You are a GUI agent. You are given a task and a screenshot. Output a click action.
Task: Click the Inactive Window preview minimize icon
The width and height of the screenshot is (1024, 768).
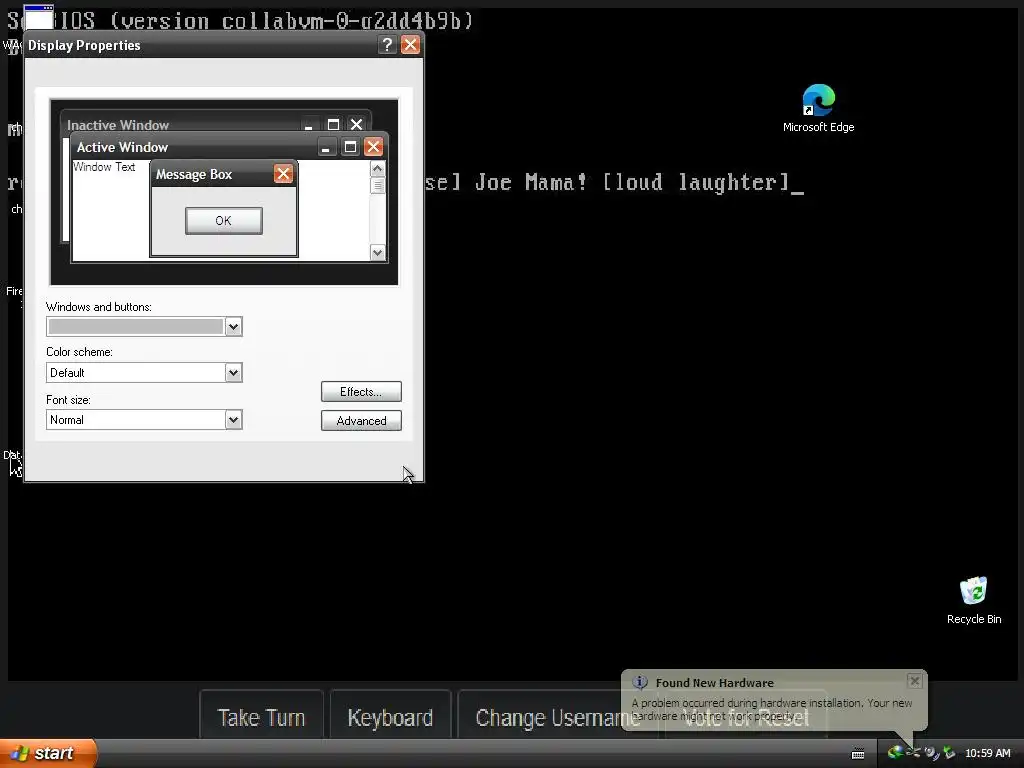tap(310, 124)
